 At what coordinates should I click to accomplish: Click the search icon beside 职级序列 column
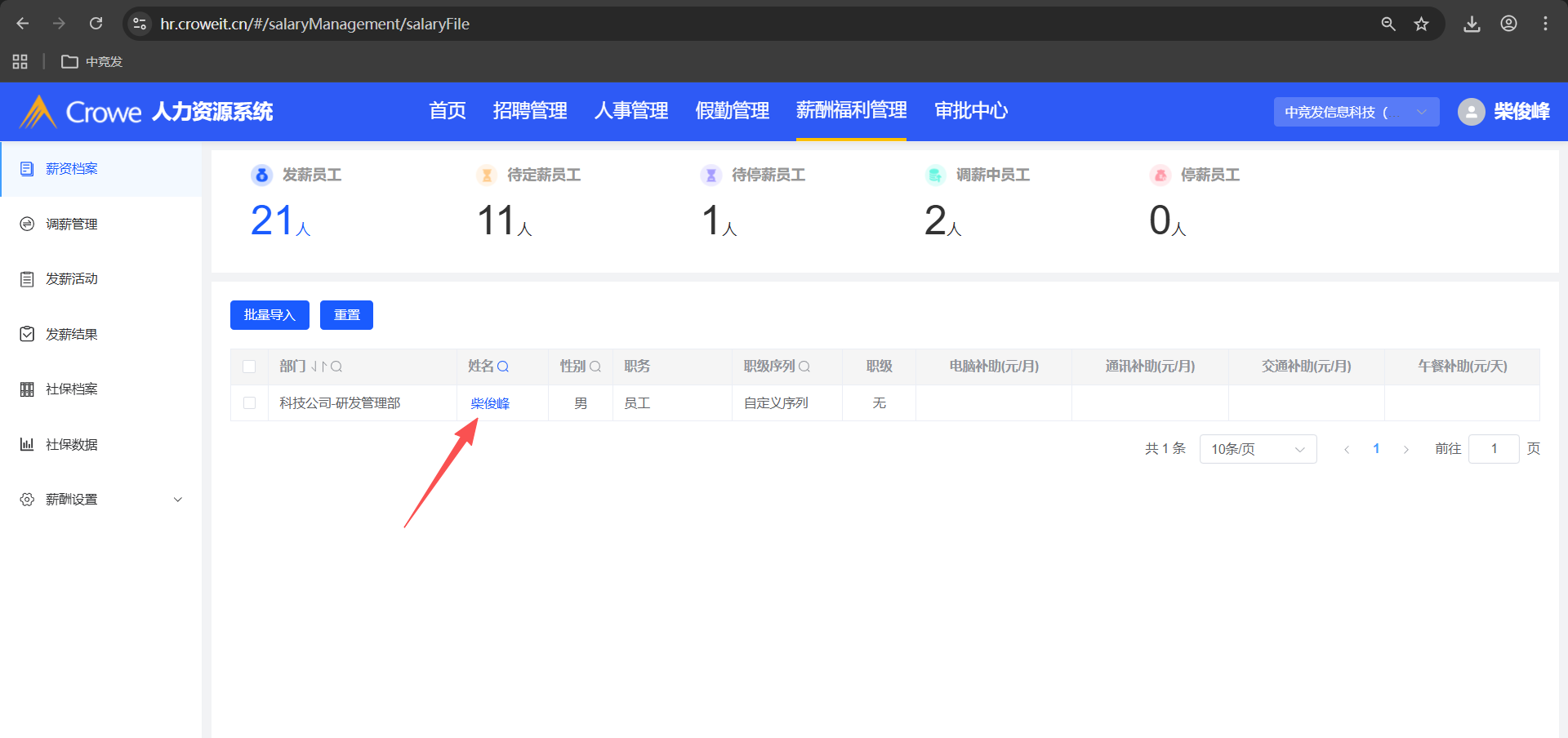[804, 367]
